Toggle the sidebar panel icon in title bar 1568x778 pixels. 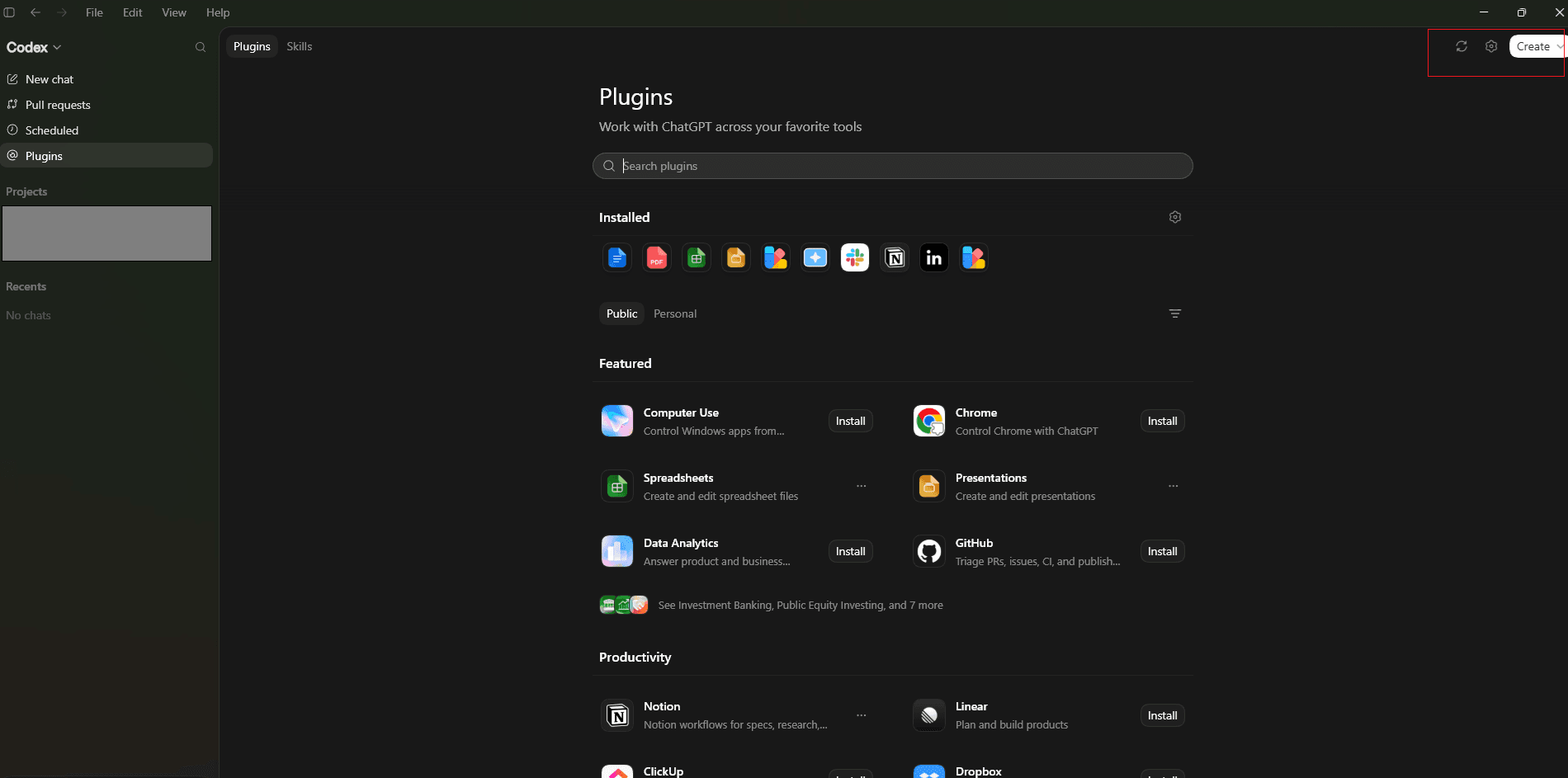(x=10, y=12)
